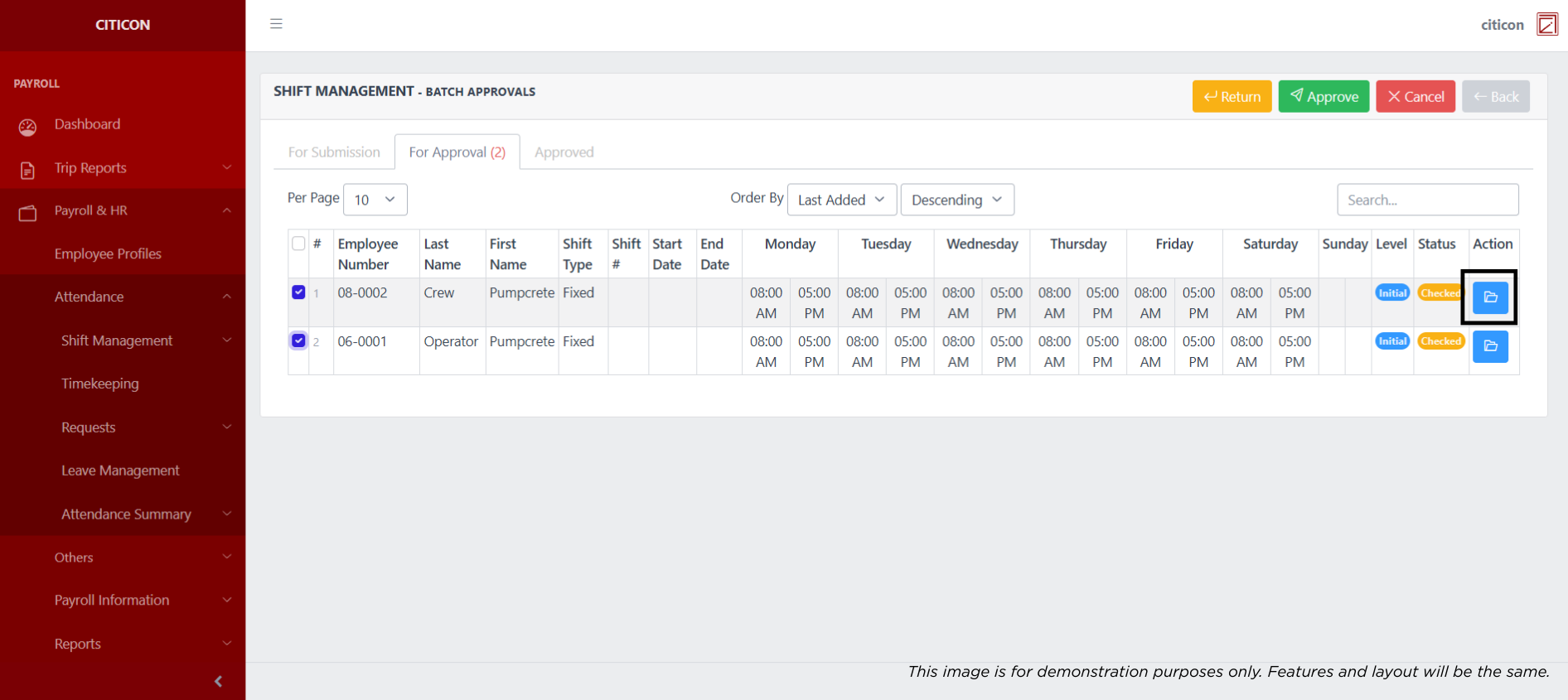Viewport: 1568px width, 700px height.
Task: Click the Search input field
Action: [1427, 200]
